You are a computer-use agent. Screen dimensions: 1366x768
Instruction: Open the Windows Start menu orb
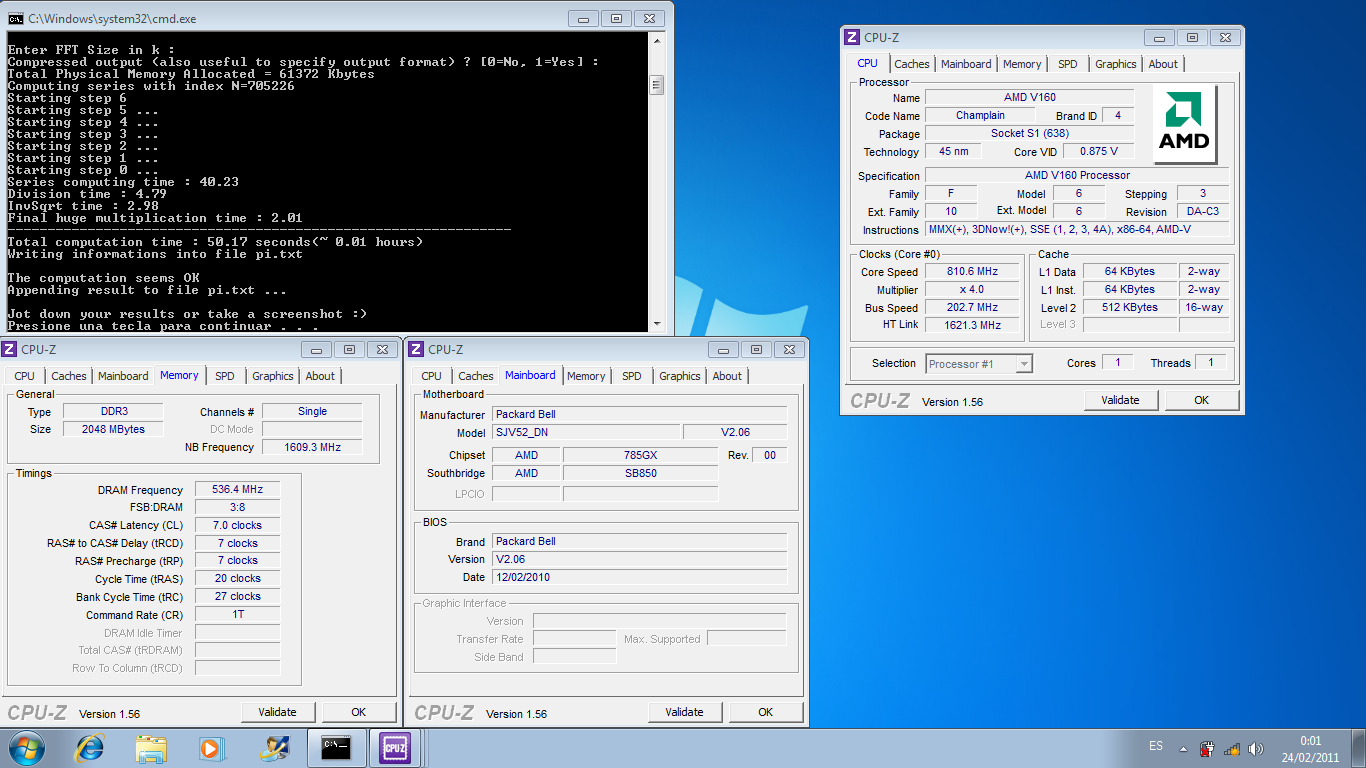click(27, 747)
